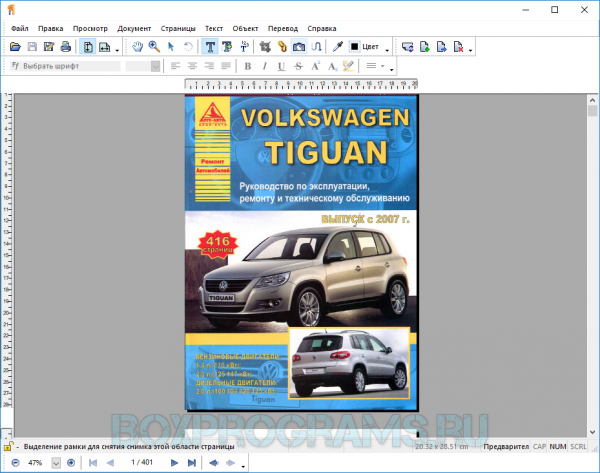Click the replace pages icon
This screenshot has height=473, width=600.
coord(408,47)
